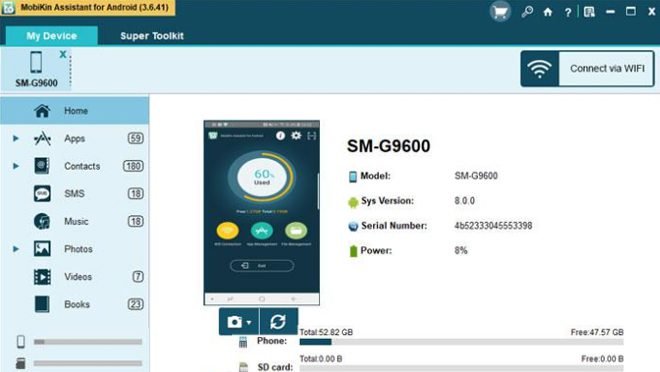
Task: Refresh the device screen preview
Action: [x=278, y=322]
